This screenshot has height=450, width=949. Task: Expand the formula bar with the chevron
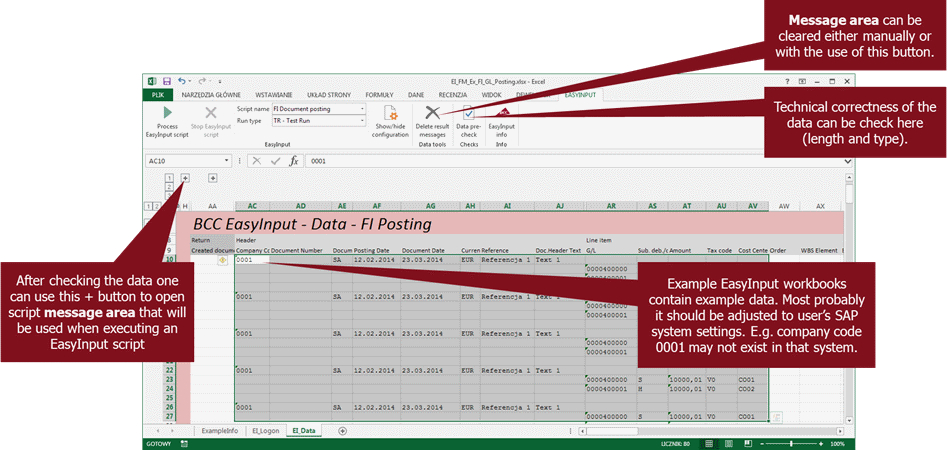848,161
